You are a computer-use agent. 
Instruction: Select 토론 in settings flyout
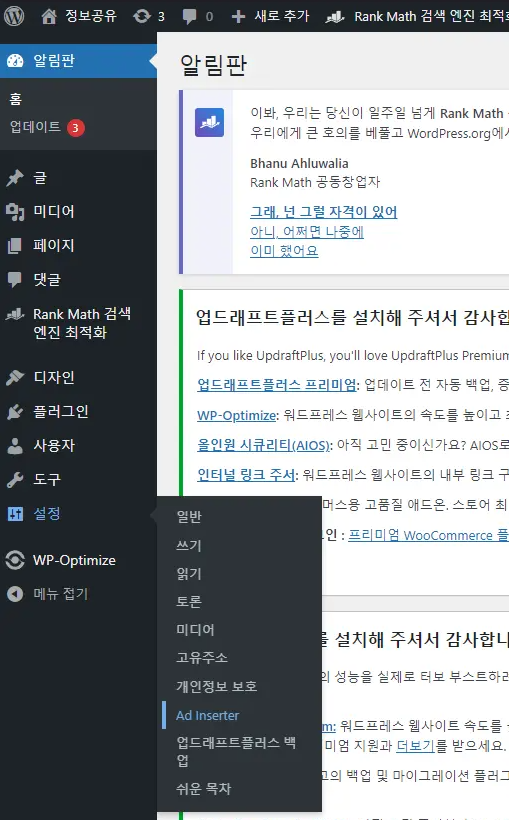point(189,601)
